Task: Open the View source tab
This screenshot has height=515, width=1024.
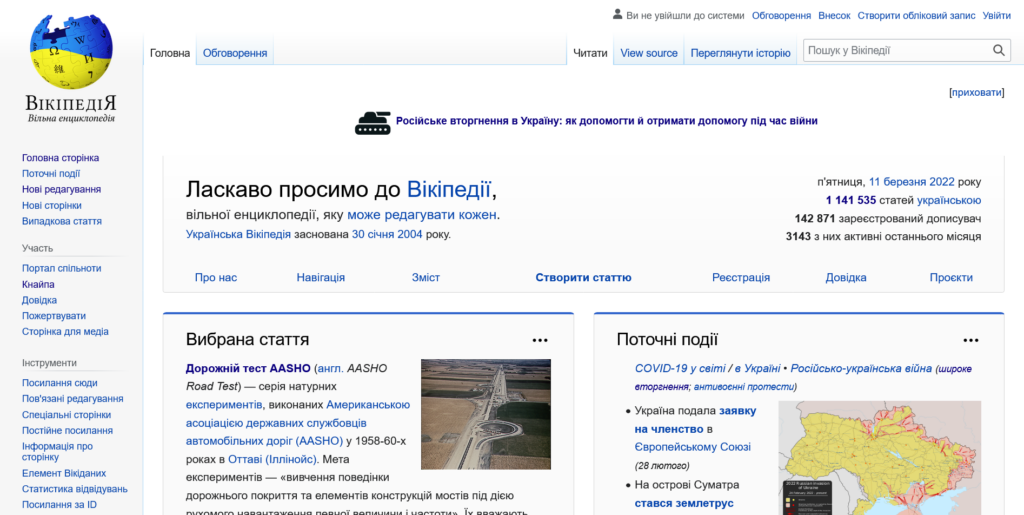Action: click(x=648, y=53)
